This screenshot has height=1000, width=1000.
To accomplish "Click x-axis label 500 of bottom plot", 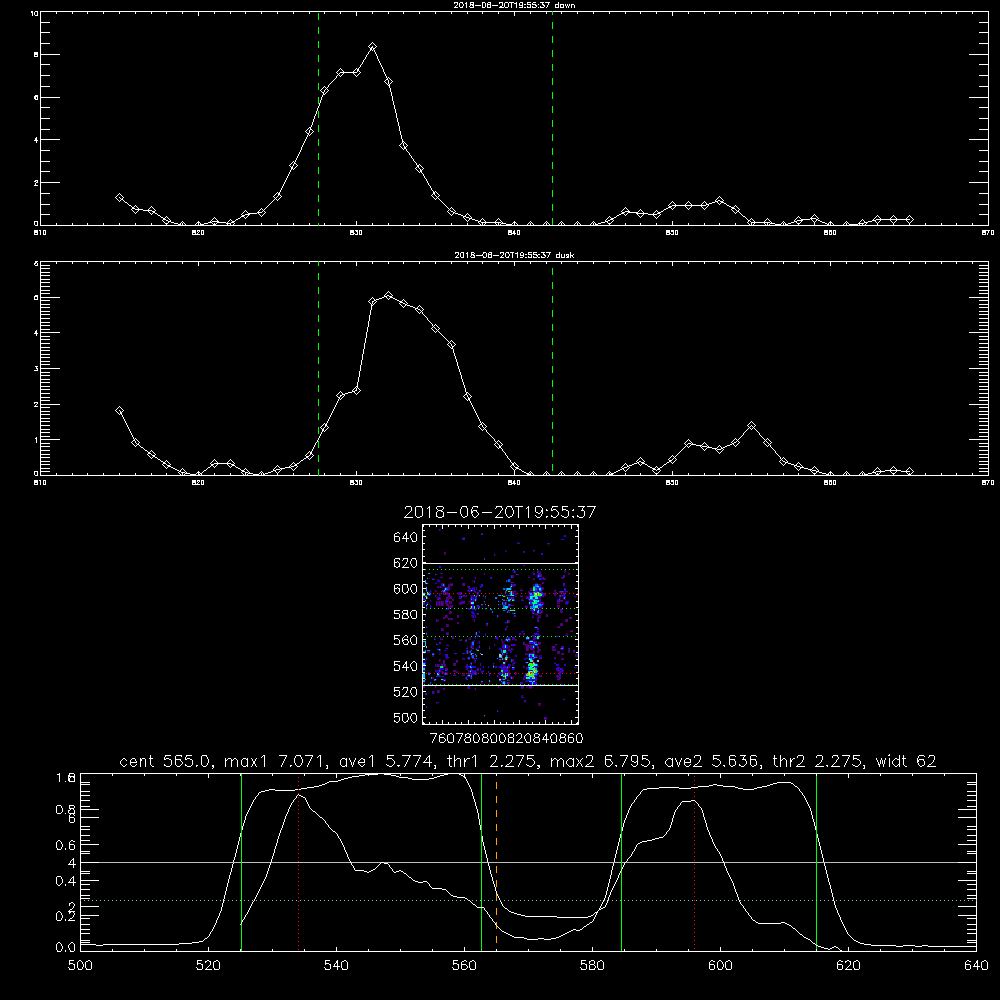I will tap(80, 966).
